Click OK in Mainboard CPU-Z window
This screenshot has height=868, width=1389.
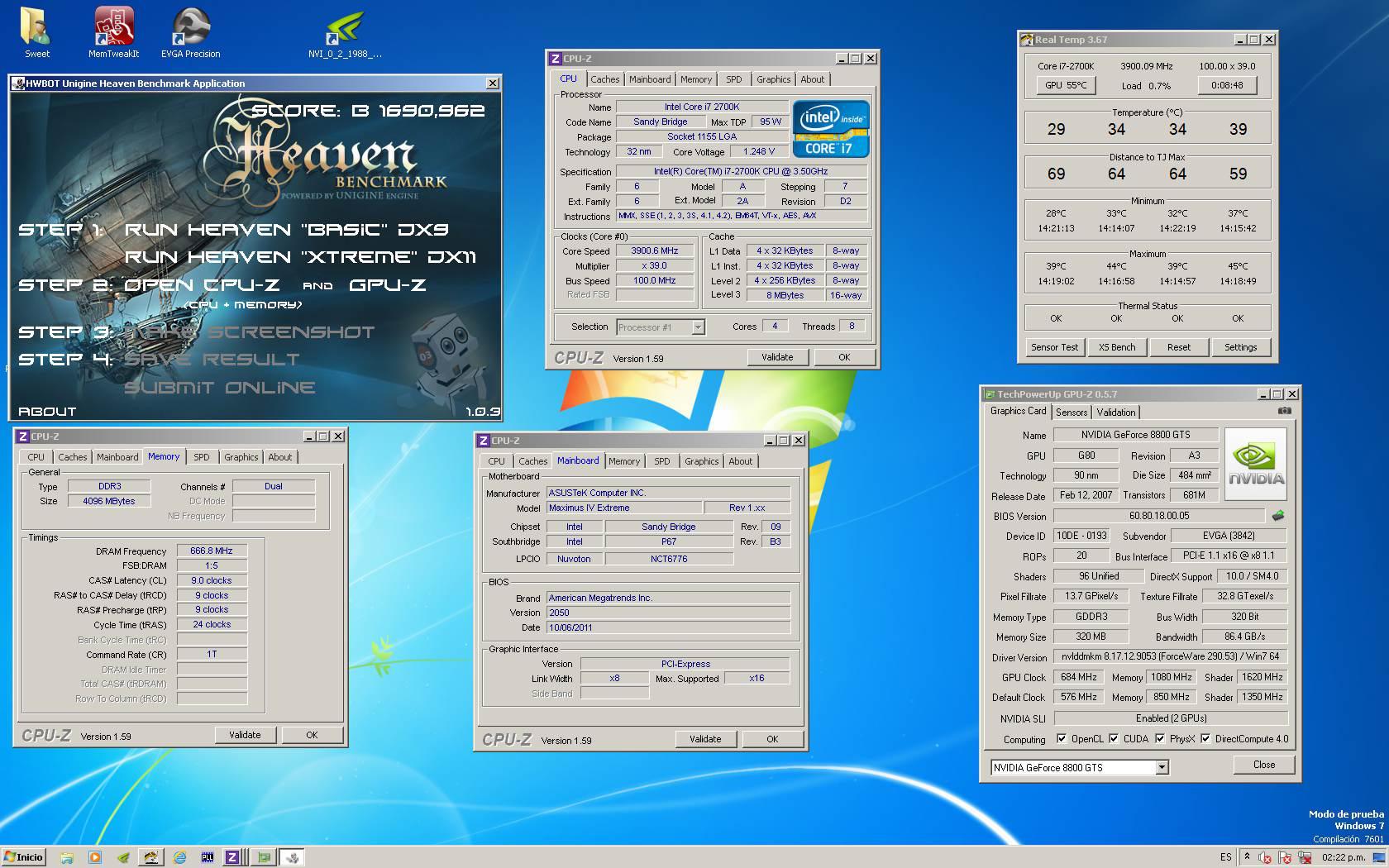pyautogui.click(x=772, y=739)
